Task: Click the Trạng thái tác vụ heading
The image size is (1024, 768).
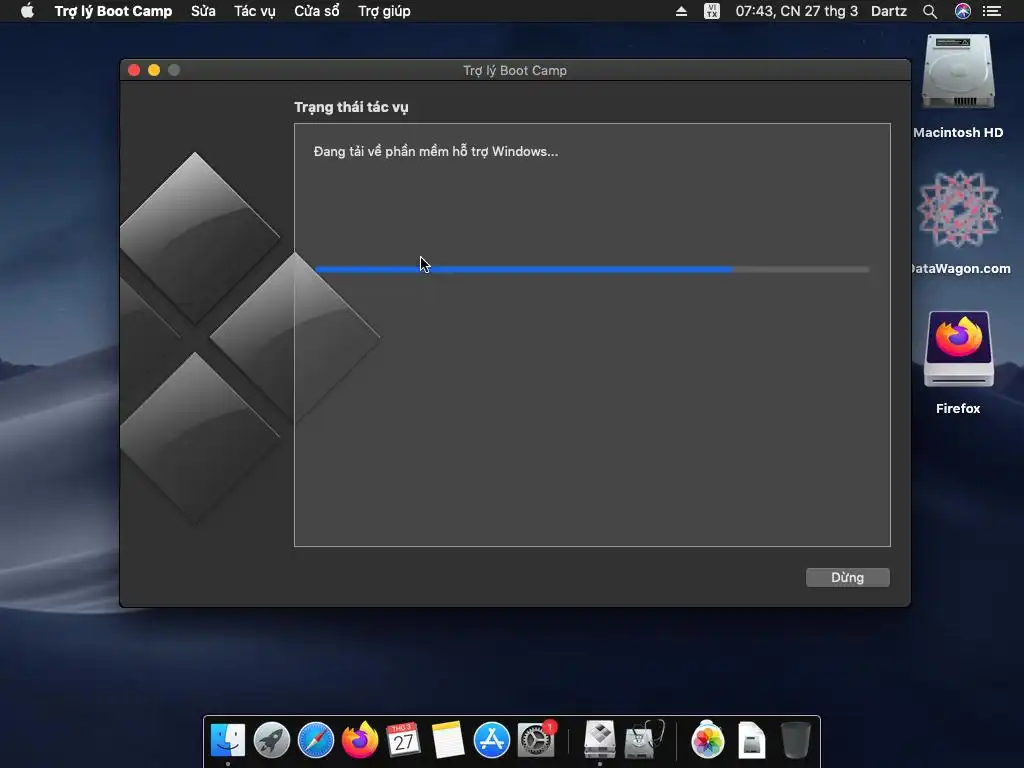Action: (x=351, y=107)
